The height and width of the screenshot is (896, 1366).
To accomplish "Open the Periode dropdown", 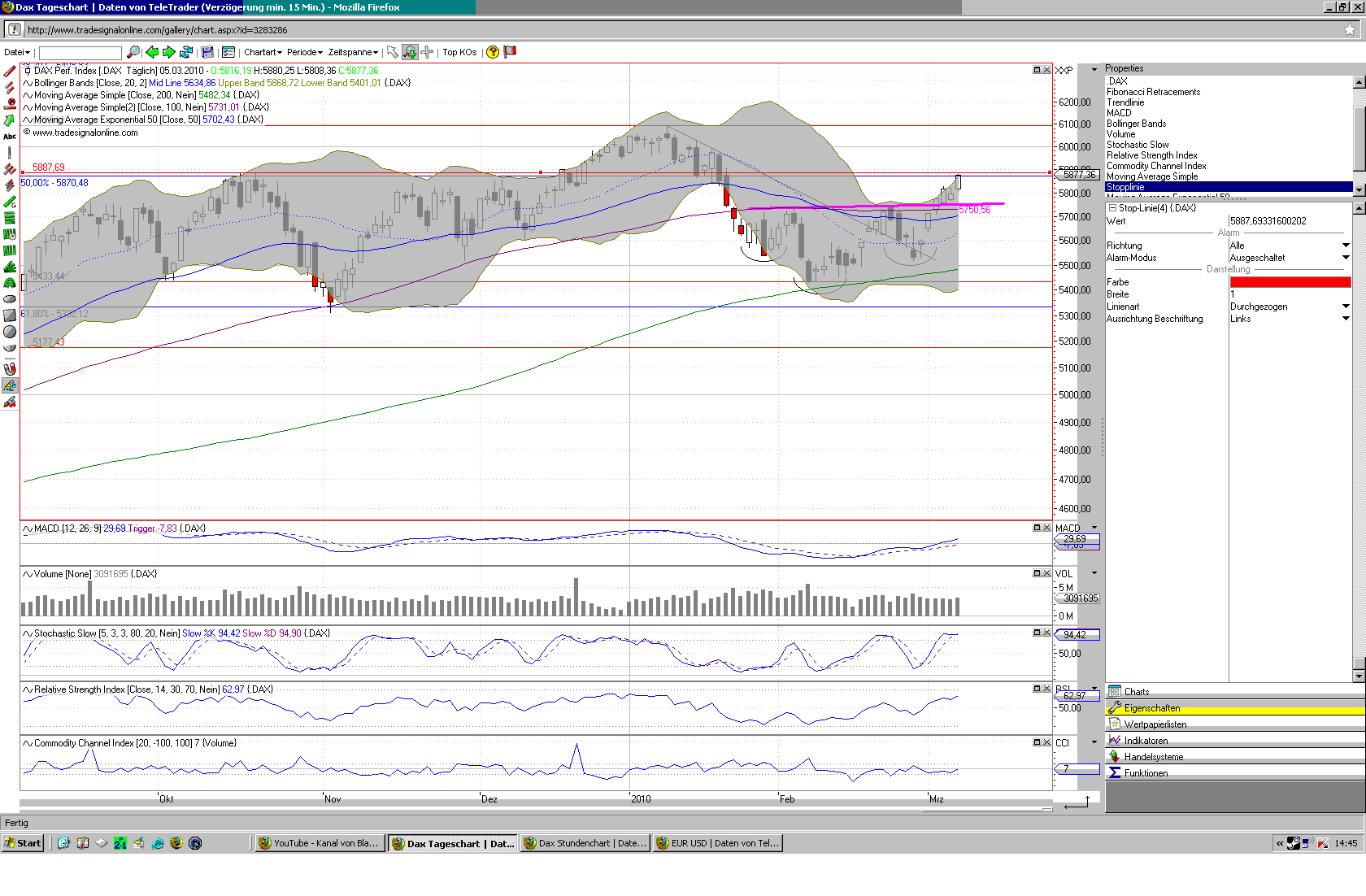I will 304,52.
